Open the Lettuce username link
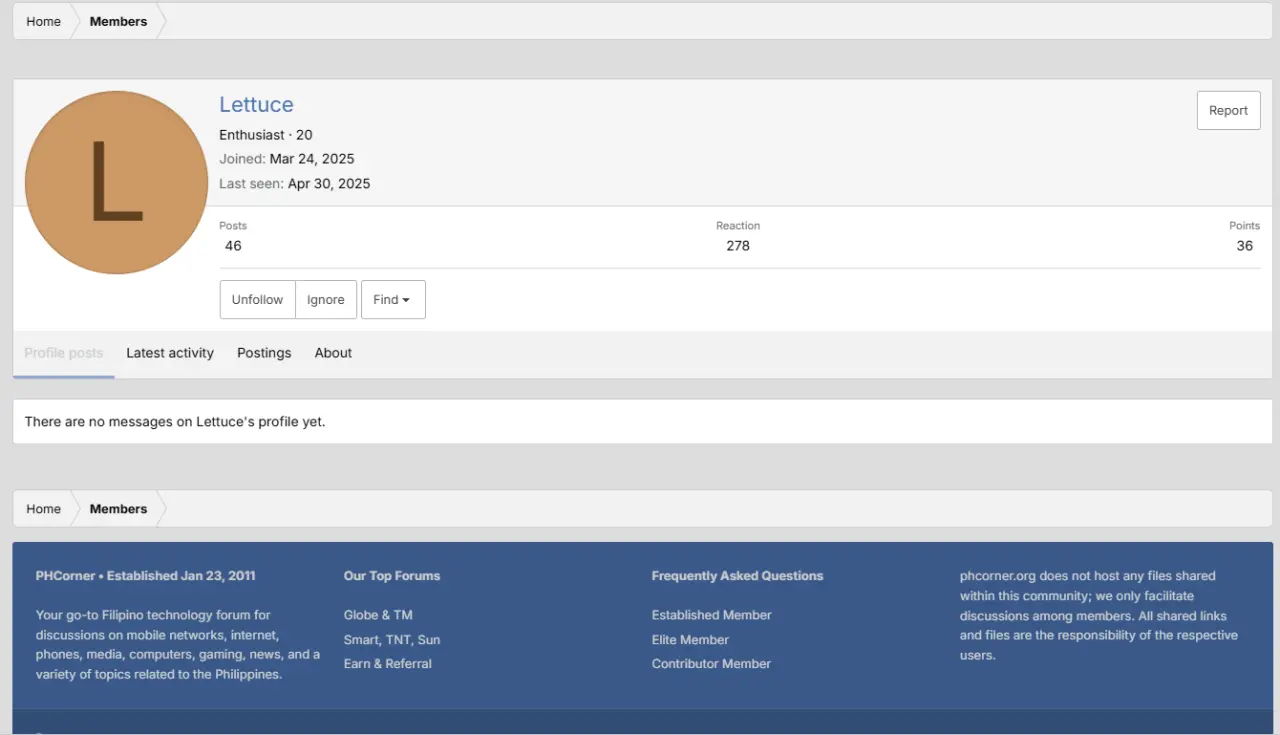This screenshot has width=1280, height=735. [x=256, y=105]
